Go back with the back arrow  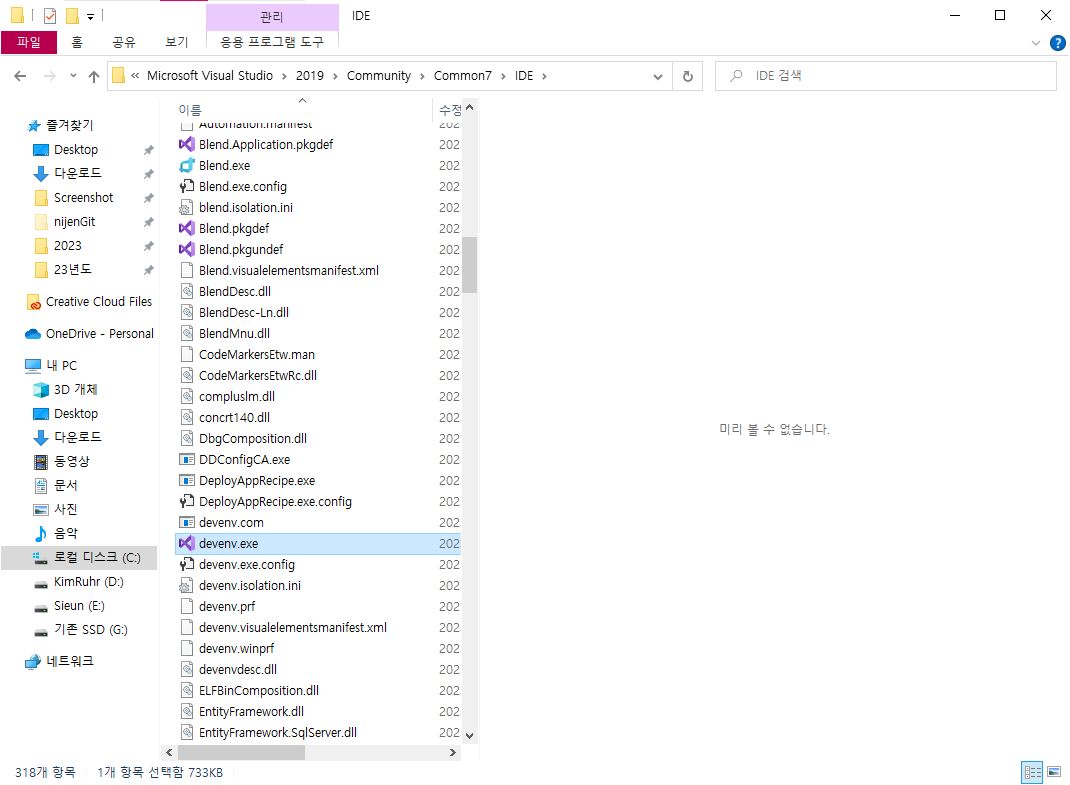tap(20, 76)
